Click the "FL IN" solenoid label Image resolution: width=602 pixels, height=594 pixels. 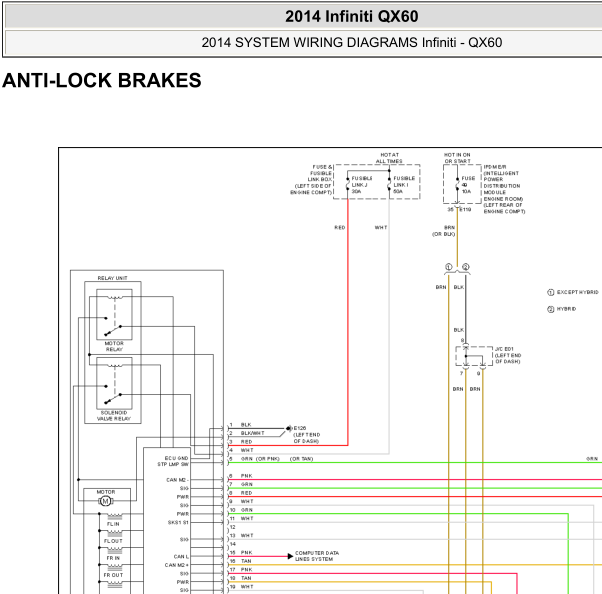click(x=113, y=524)
